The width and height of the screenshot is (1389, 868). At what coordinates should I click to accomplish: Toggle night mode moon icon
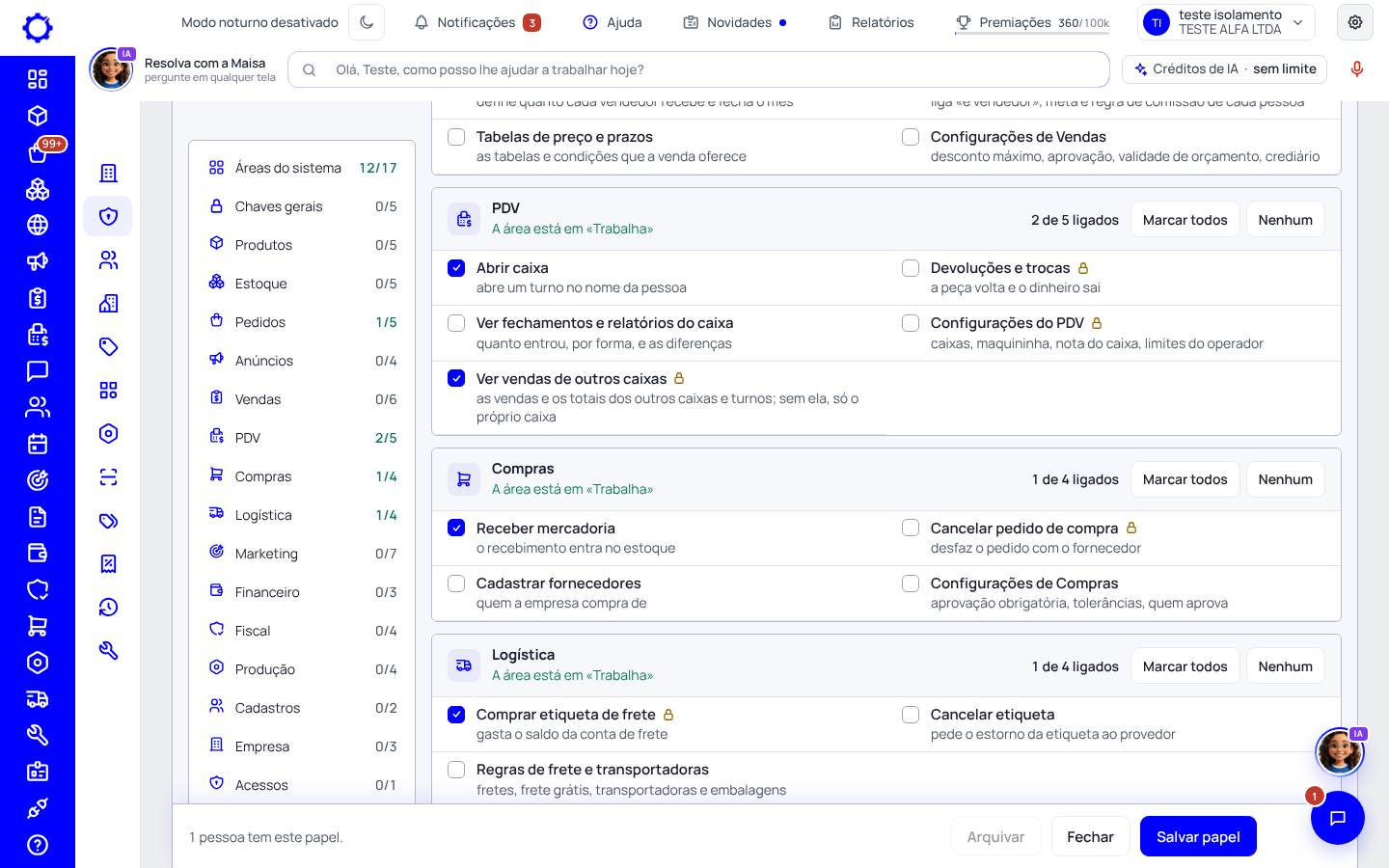point(367,22)
